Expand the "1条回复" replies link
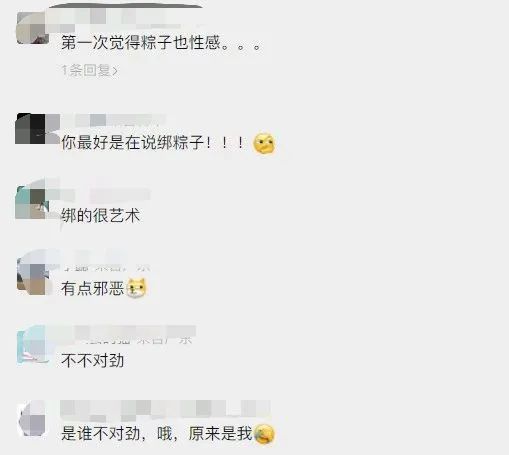The height and width of the screenshot is (455, 509). (90, 70)
